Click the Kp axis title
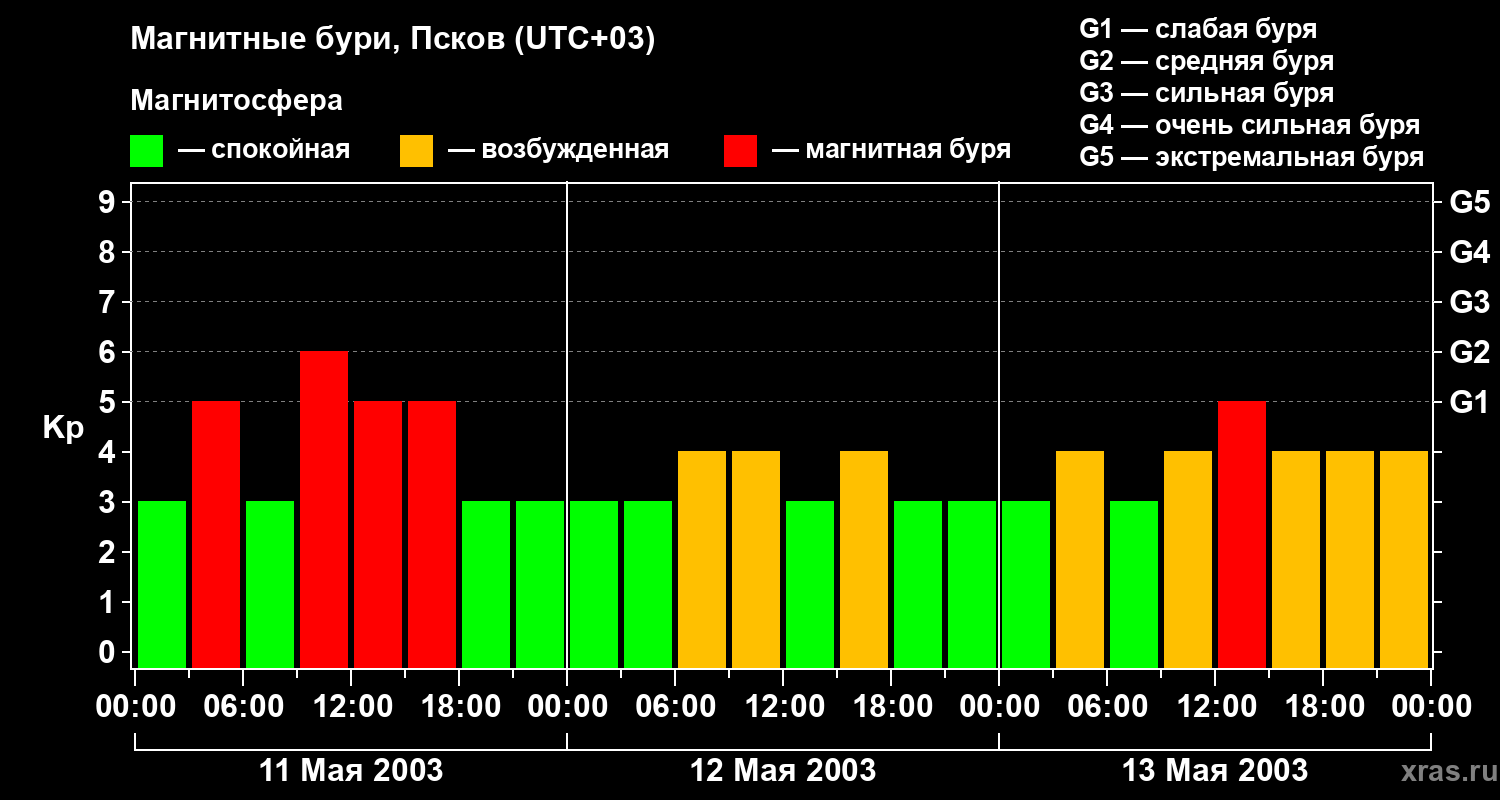The height and width of the screenshot is (800, 1500). click(63, 428)
